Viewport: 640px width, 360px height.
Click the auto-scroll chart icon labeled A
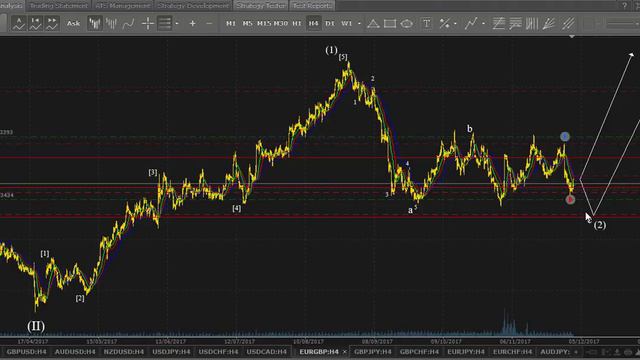(x=19, y=24)
